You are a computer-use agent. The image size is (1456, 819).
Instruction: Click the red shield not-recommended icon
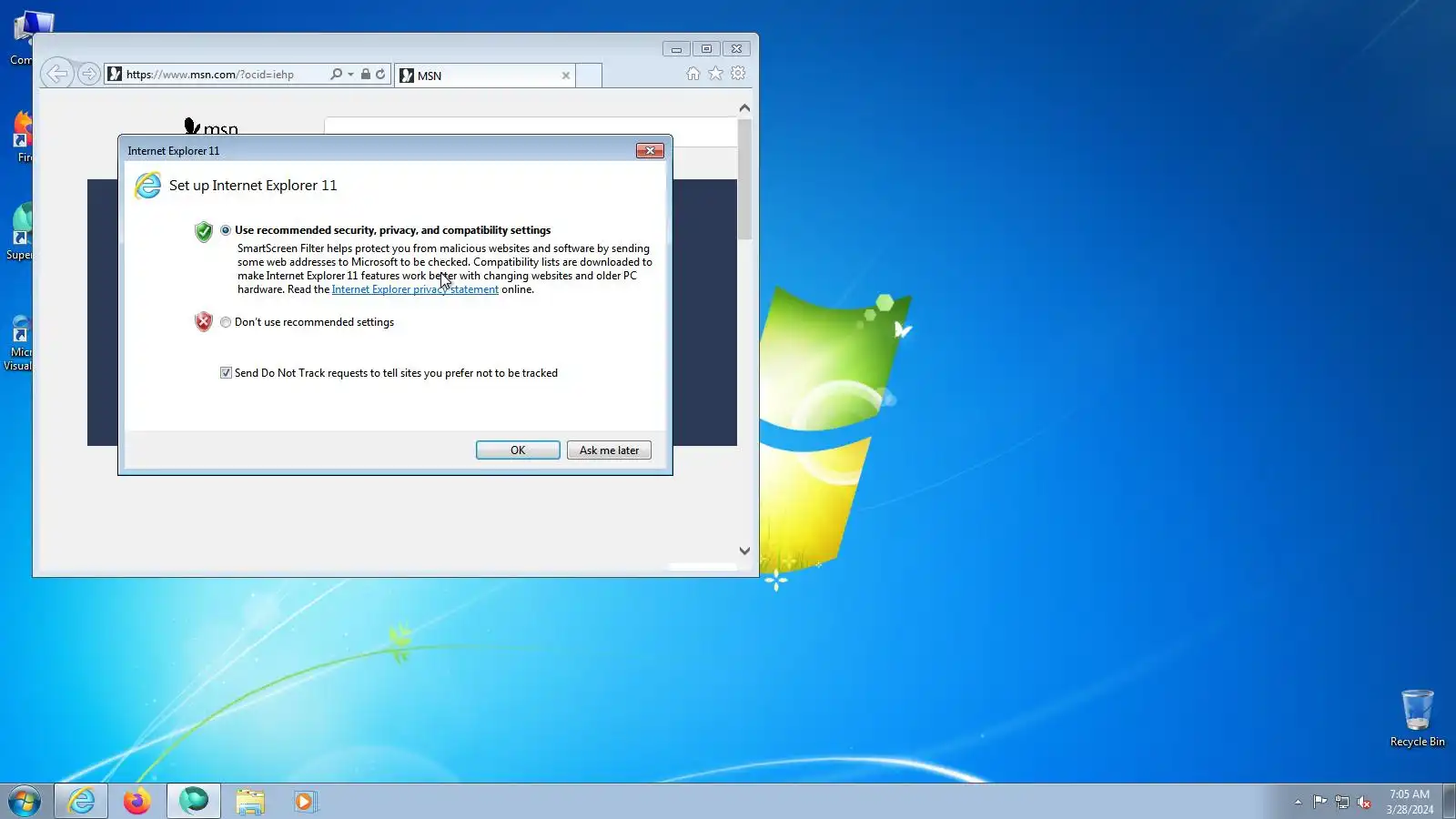(204, 321)
